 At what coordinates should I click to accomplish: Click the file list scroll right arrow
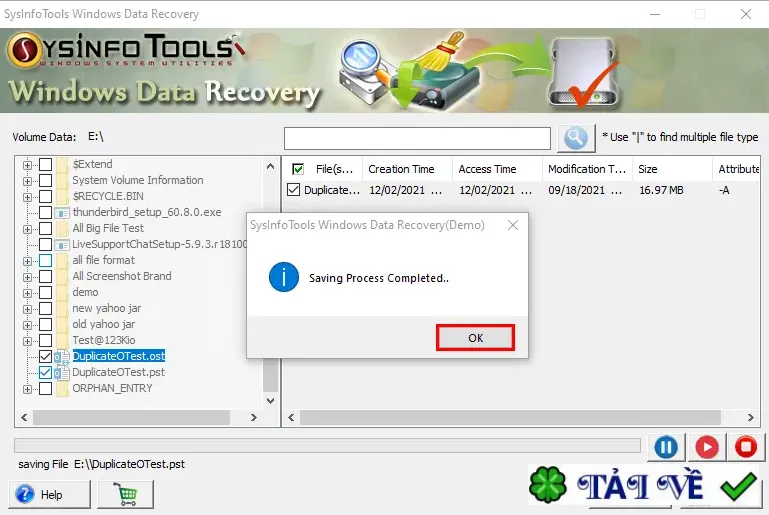pos(750,417)
